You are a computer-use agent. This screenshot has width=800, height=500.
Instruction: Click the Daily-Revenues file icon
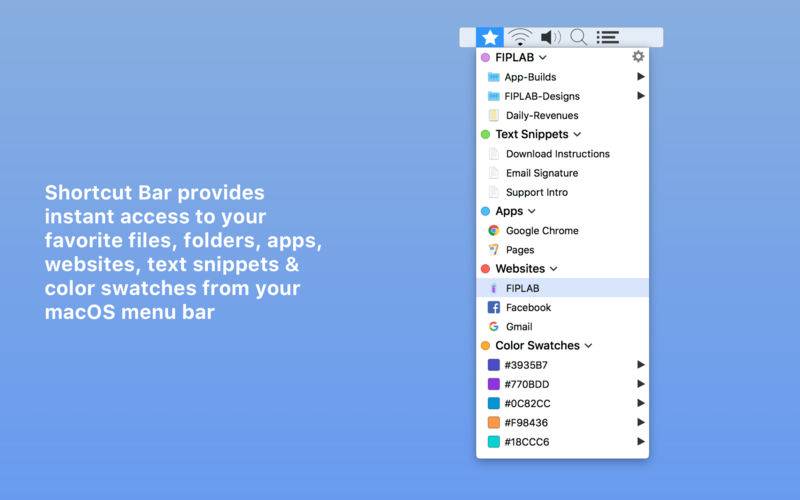[493, 115]
